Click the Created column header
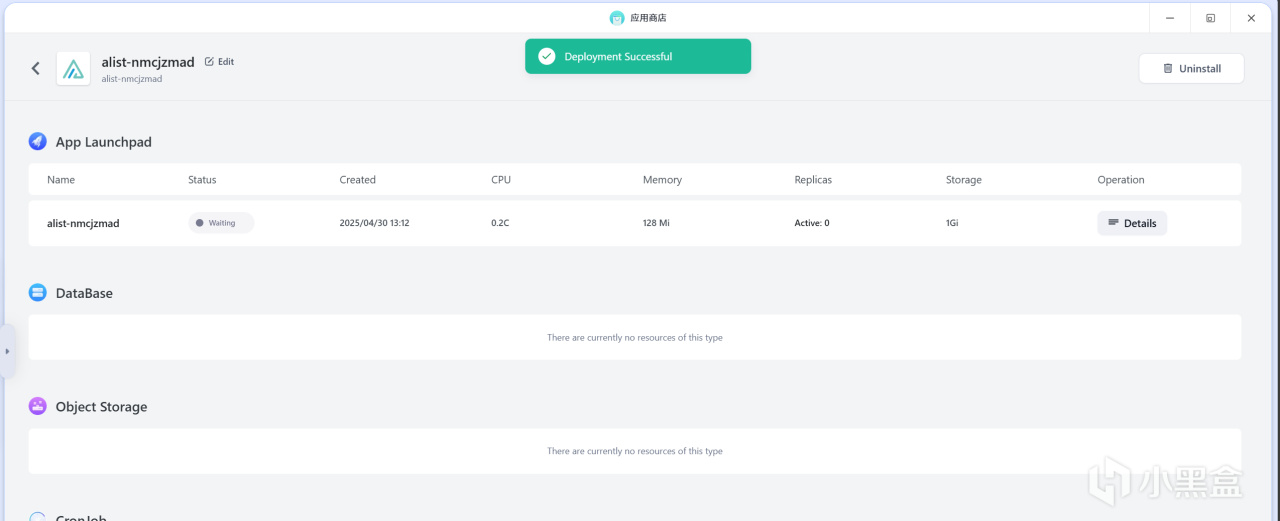Image resolution: width=1280 pixels, height=521 pixels. (357, 180)
